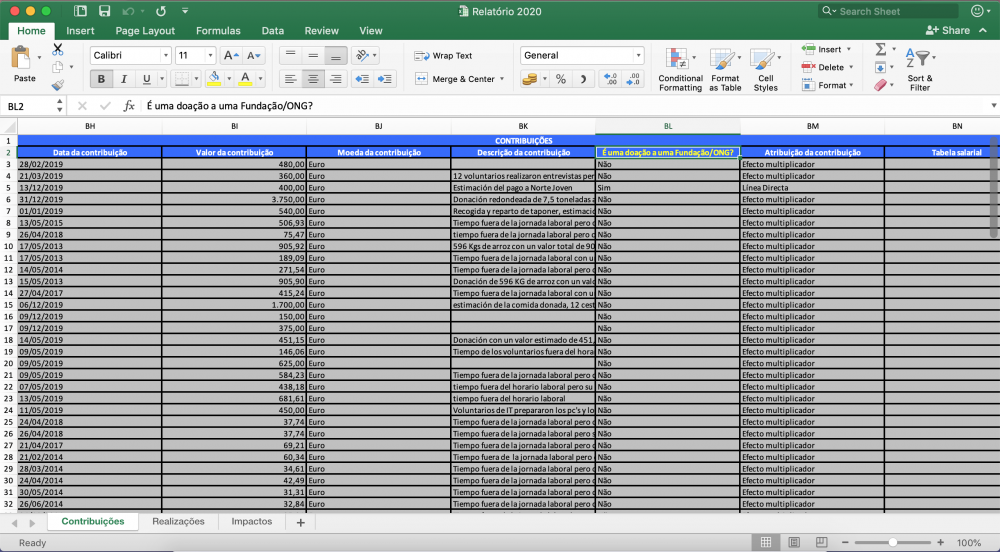Click the Cut scissors icon
Screen dimensions: 1000x552
57,49
